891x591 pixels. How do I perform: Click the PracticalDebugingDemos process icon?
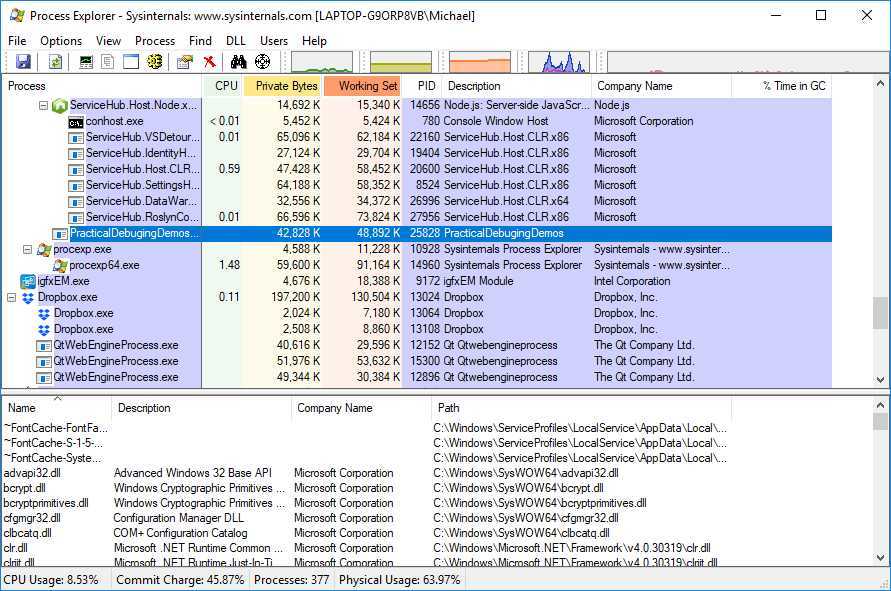pyautogui.click(x=60, y=234)
